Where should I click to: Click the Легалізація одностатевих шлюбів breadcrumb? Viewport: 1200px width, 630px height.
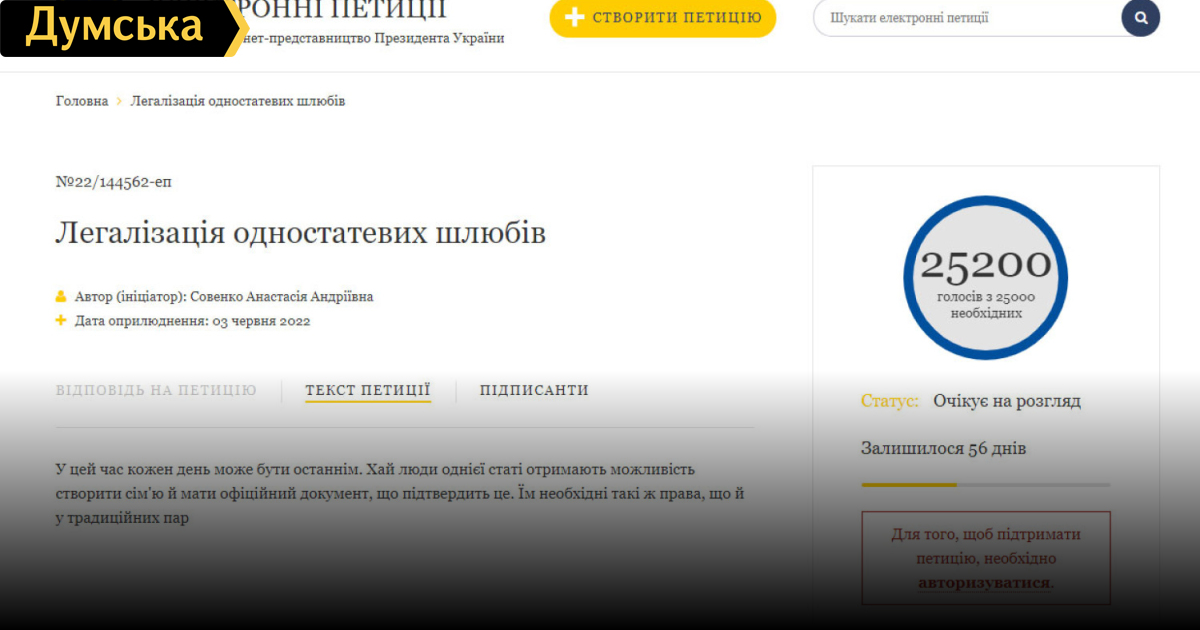click(238, 101)
